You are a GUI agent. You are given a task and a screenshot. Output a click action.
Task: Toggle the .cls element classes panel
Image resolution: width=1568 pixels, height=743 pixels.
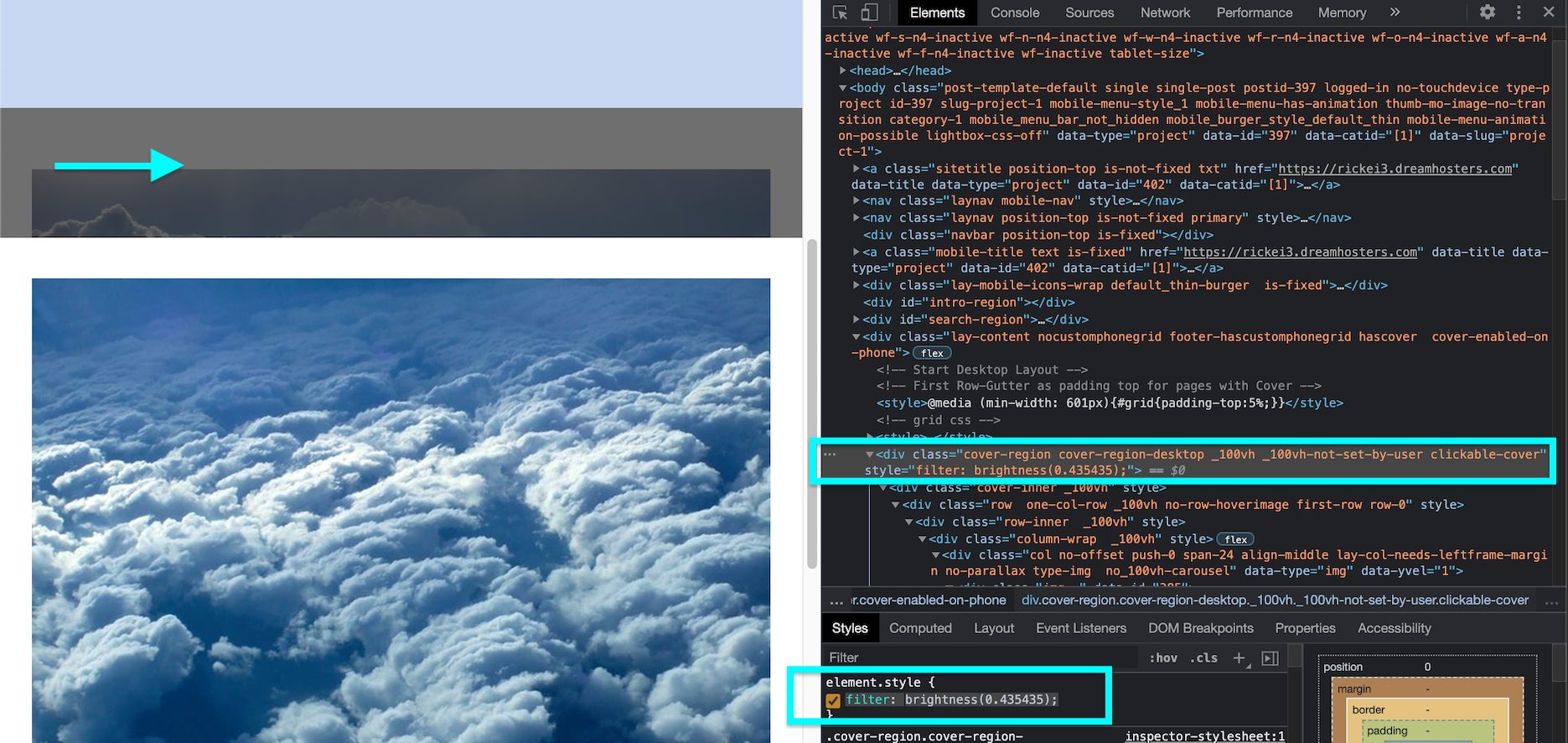tap(1203, 658)
